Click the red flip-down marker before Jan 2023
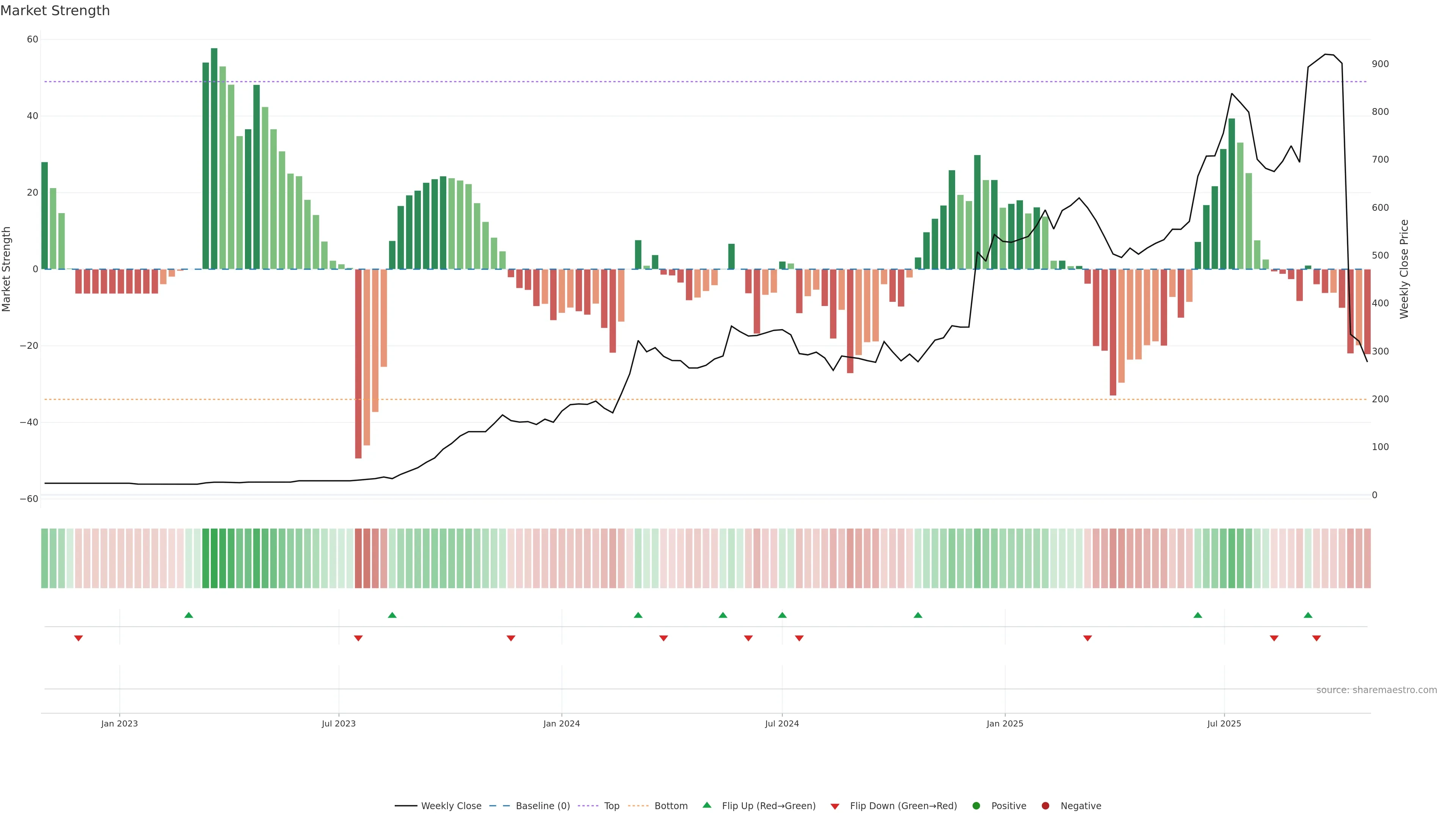This screenshot has height=819, width=1456. click(78, 638)
